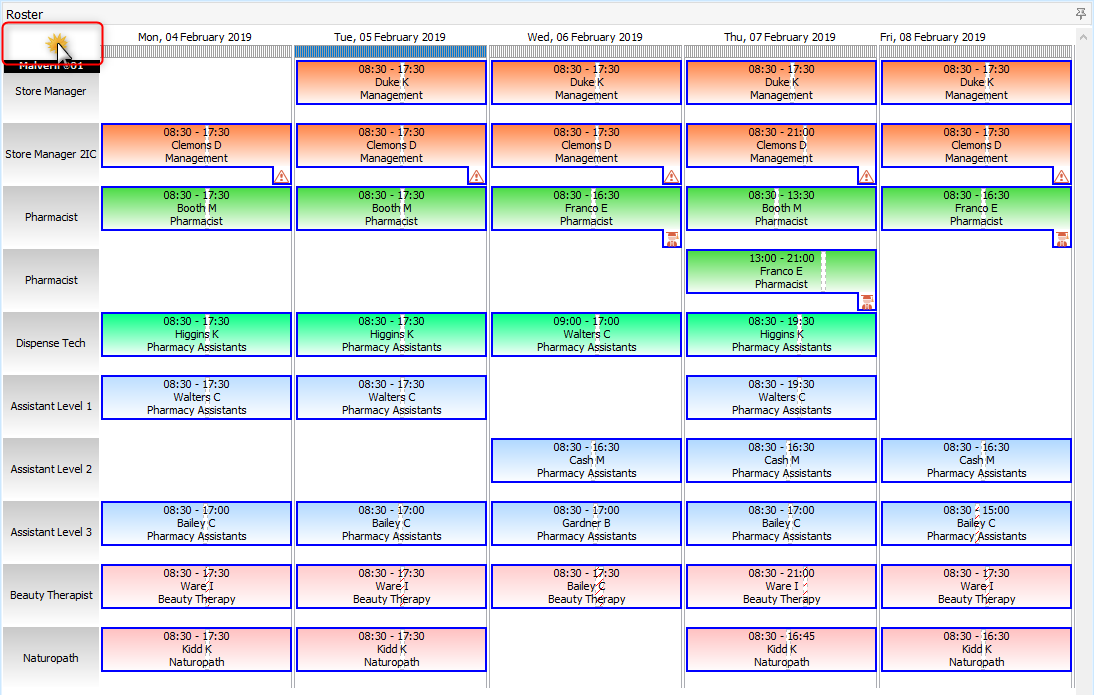Select the Assistant Level 2 row label
The width and height of the screenshot is (1094, 695).
pyautogui.click(x=51, y=469)
